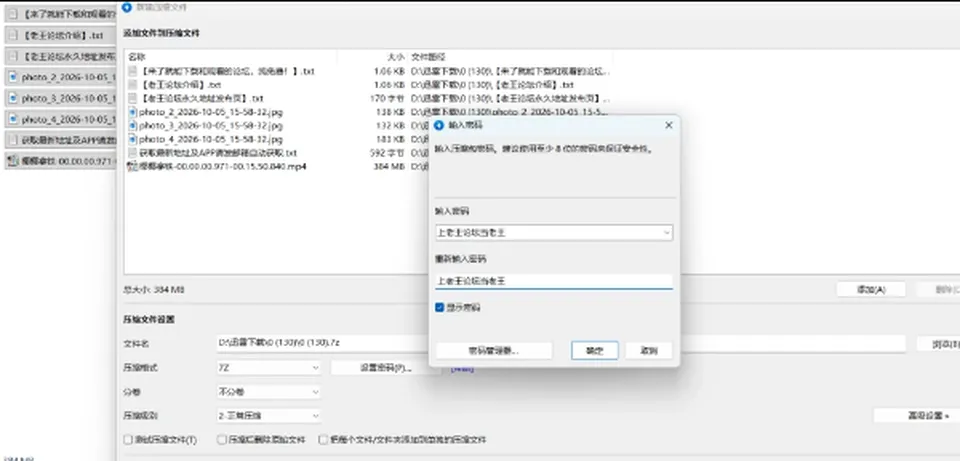Click the re-enter password input field
This screenshot has height=461, width=960.
pos(553,282)
